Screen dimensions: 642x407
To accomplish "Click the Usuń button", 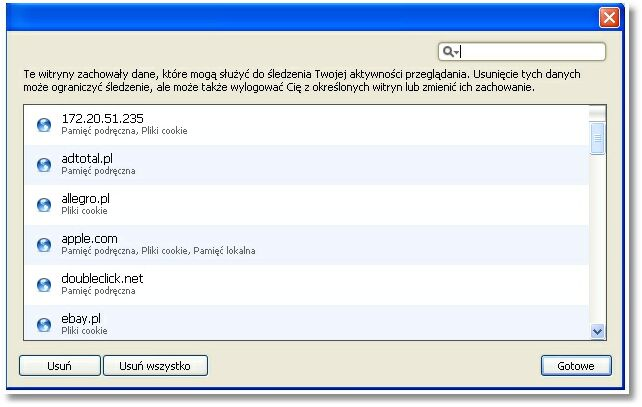I will click(x=59, y=366).
